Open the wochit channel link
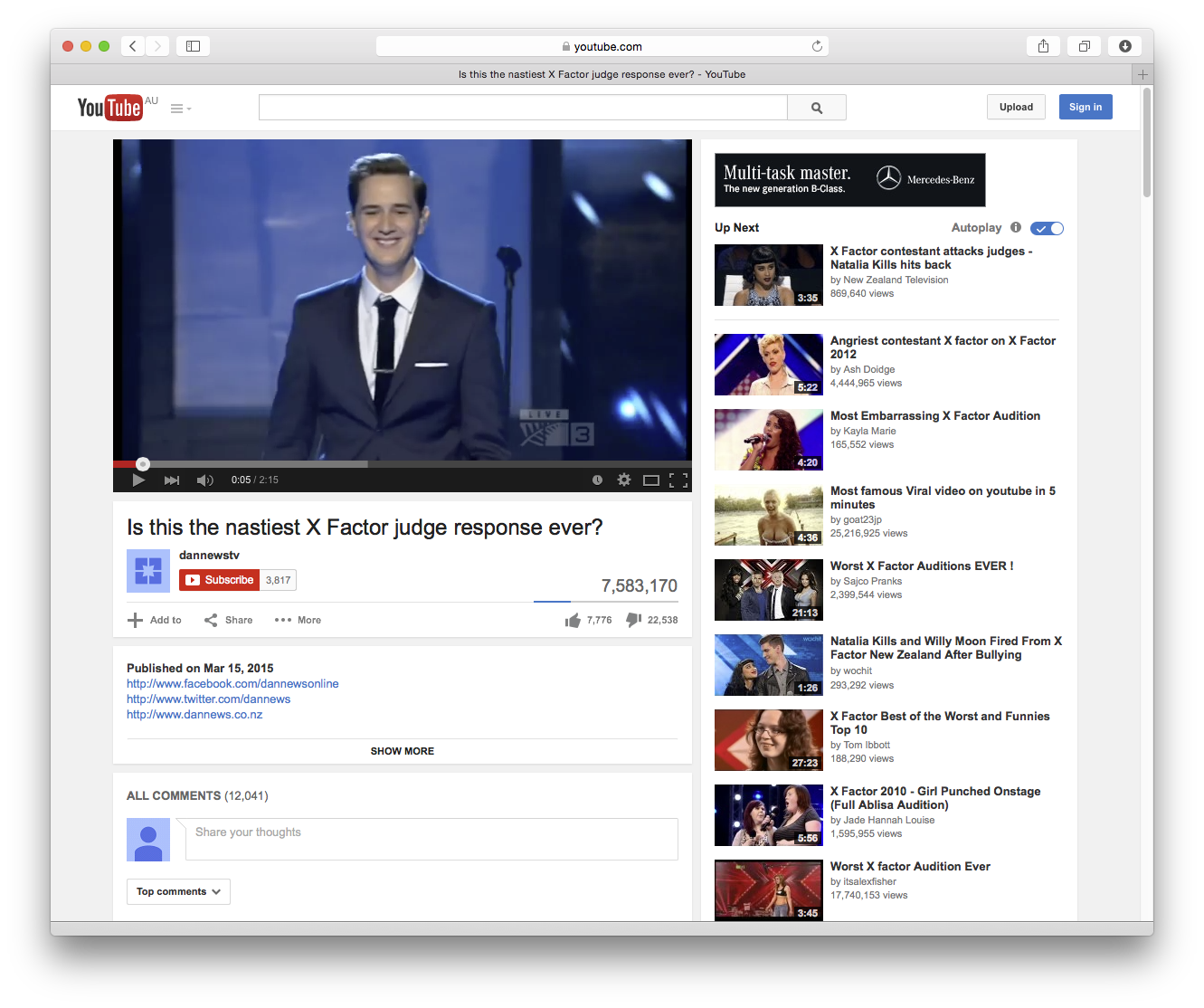1204x1008 pixels. pos(858,671)
